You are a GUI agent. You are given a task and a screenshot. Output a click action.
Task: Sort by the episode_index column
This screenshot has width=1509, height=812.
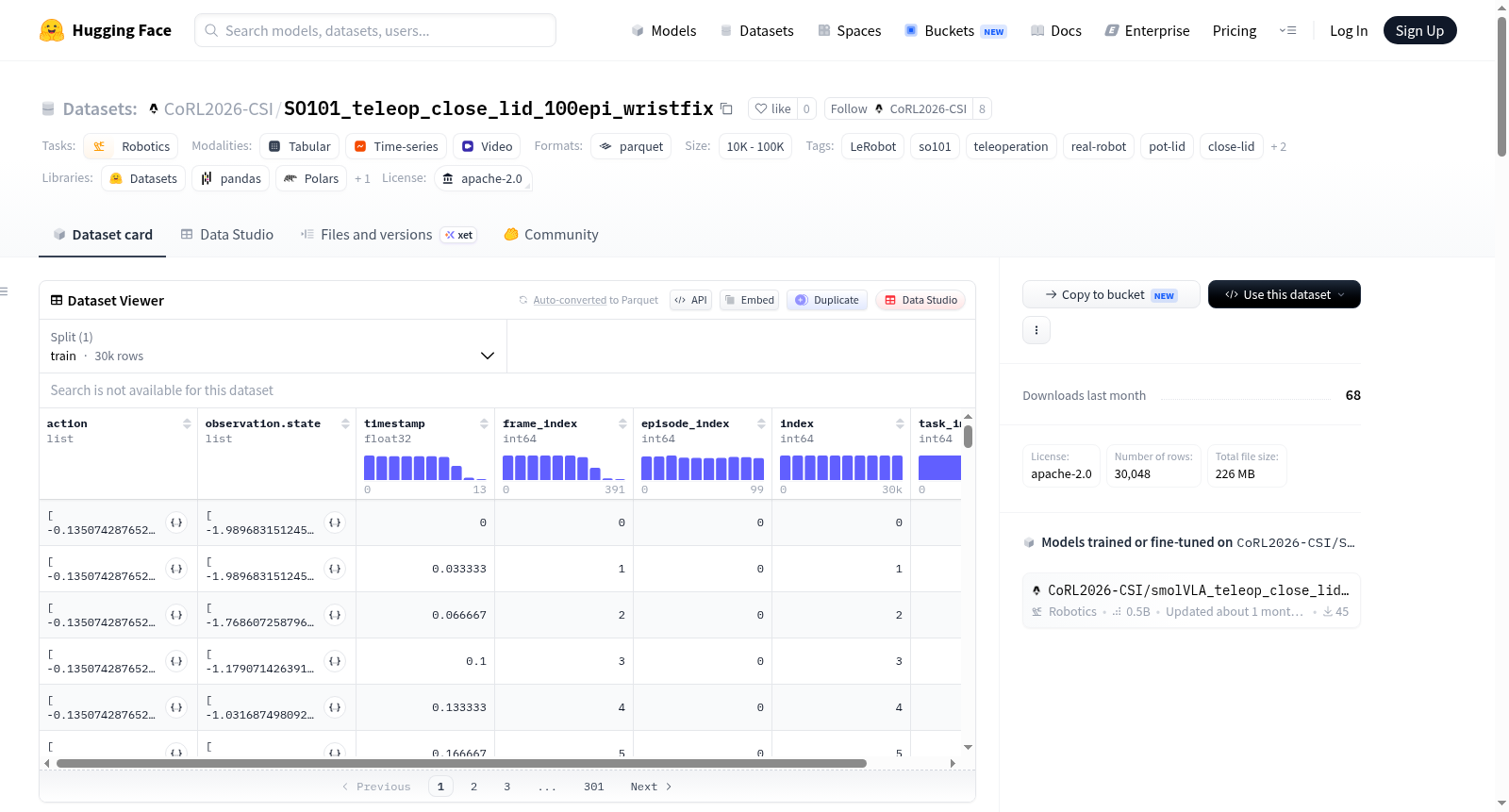tap(761, 423)
